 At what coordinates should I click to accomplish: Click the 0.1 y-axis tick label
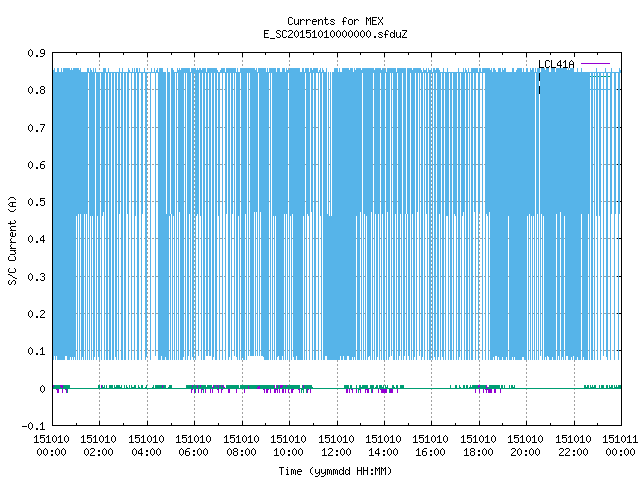[x=36, y=351]
